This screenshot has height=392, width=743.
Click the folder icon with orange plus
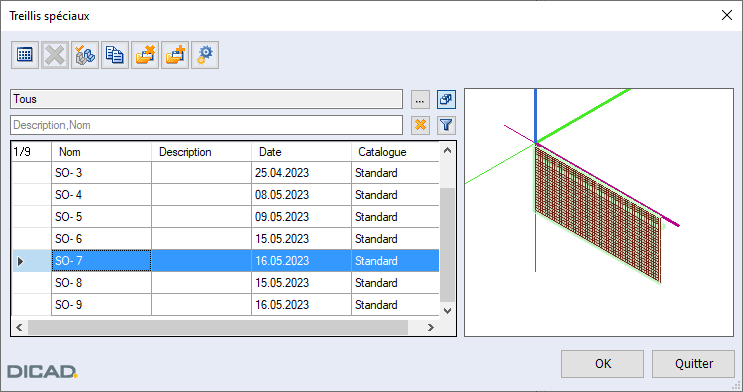pos(175,55)
